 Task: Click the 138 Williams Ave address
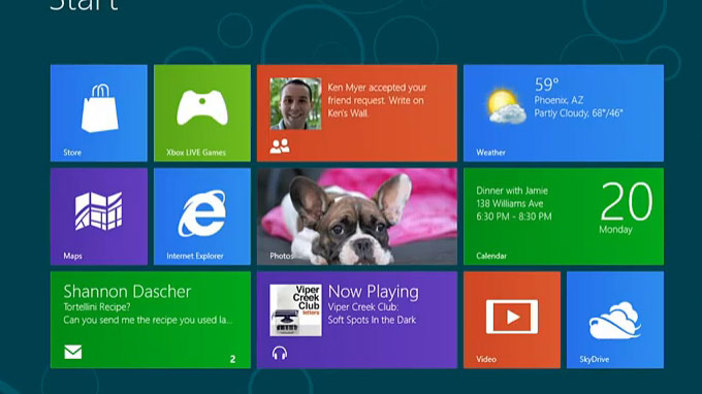point(509,204)
